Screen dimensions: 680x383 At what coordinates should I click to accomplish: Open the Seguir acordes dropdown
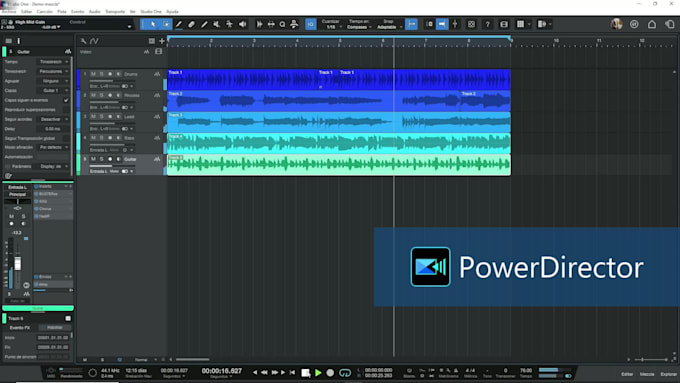[53, 119]
